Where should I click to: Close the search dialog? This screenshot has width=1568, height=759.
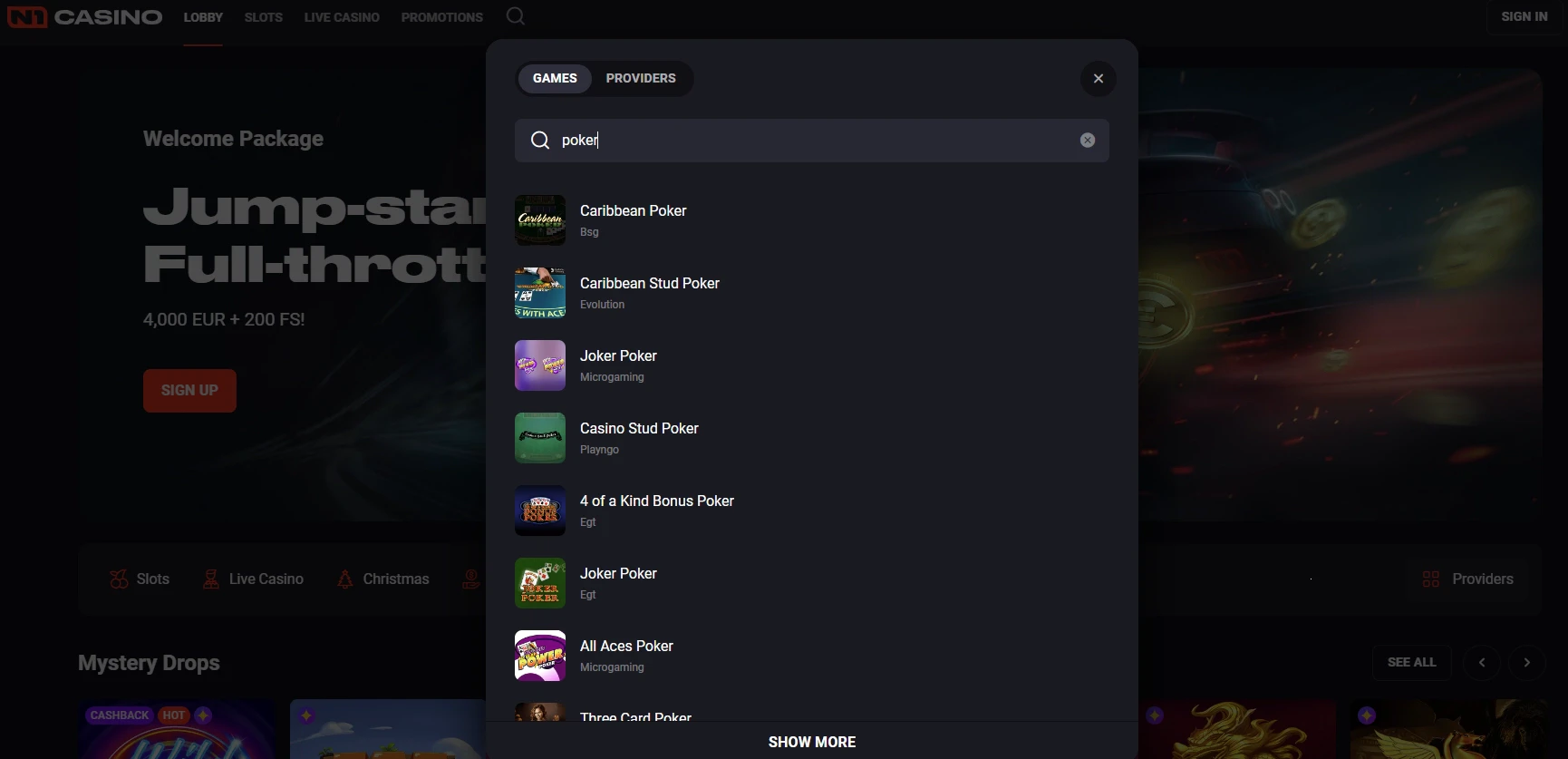[1099, 79]
